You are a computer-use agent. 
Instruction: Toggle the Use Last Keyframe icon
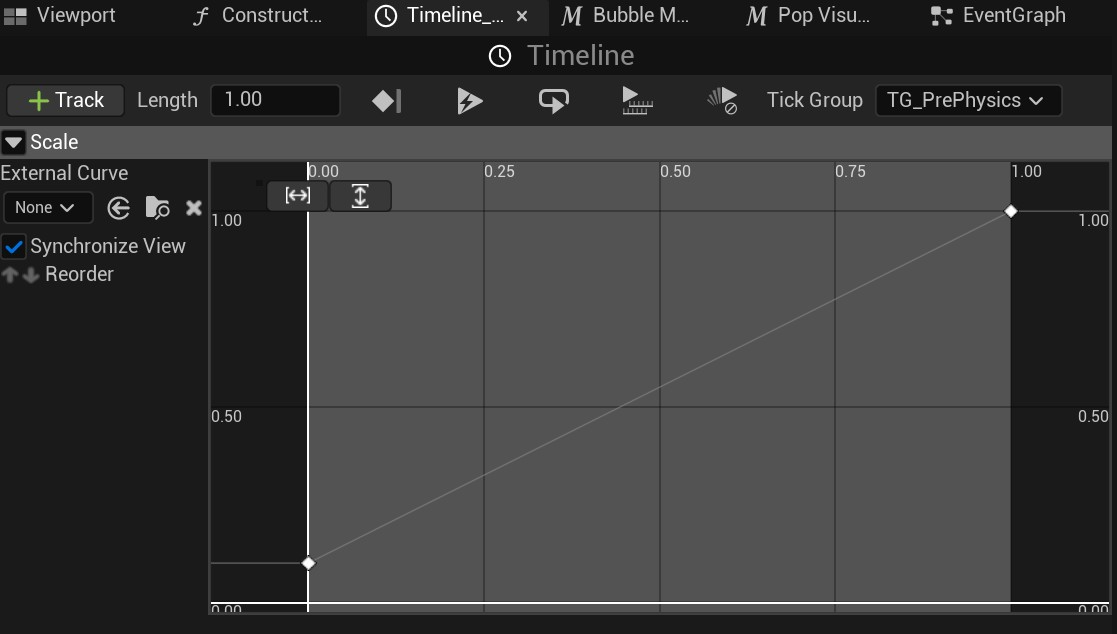(x=386, y=101)
